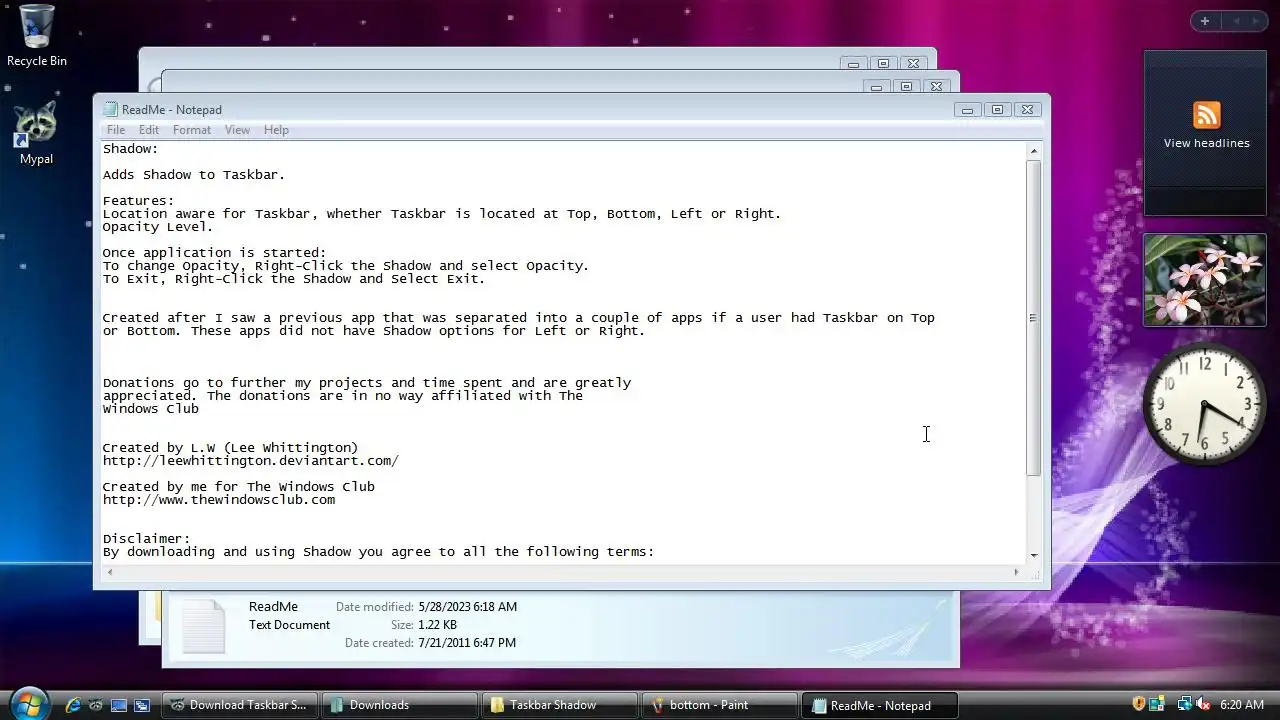Switch to bottom - Paint taskbar button
The image size is (1280, 720).
[720, 705]
